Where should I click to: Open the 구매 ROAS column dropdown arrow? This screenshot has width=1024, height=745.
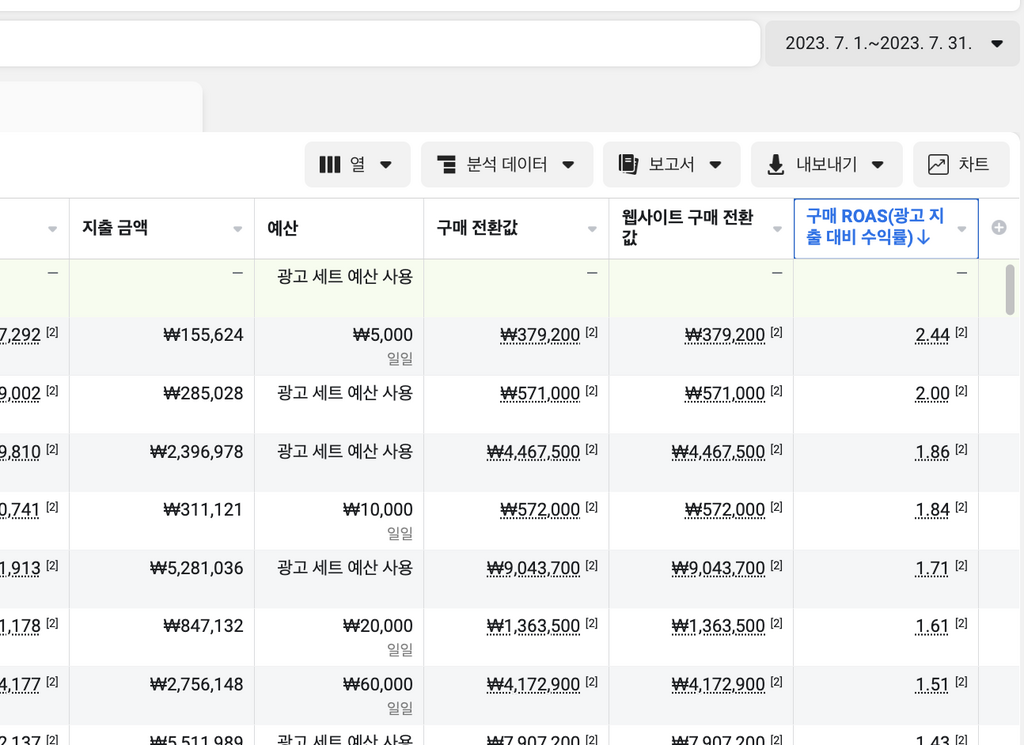[x=962, y=229]
